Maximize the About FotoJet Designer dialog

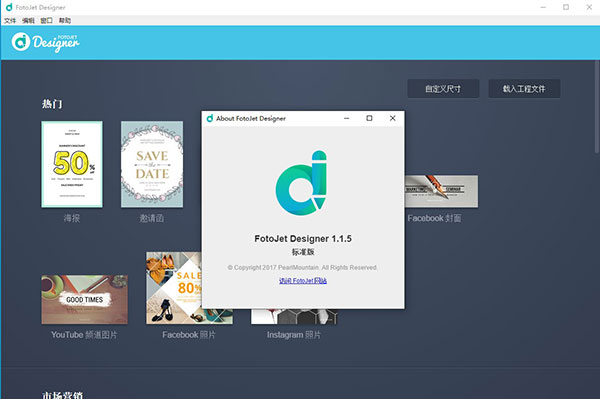(x=369, y=118)
